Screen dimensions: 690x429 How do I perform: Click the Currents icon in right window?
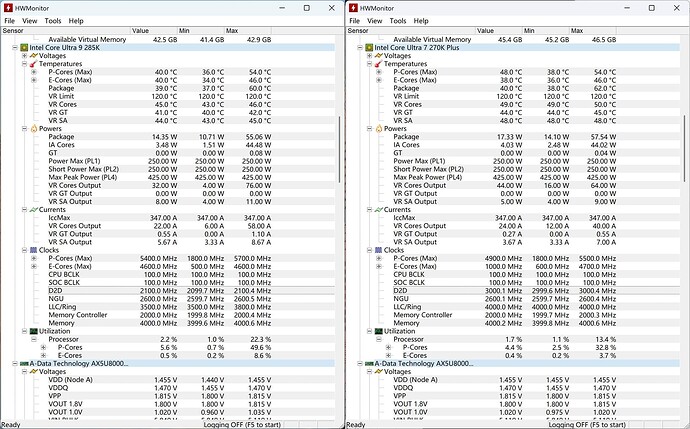(x=378, y=210)
